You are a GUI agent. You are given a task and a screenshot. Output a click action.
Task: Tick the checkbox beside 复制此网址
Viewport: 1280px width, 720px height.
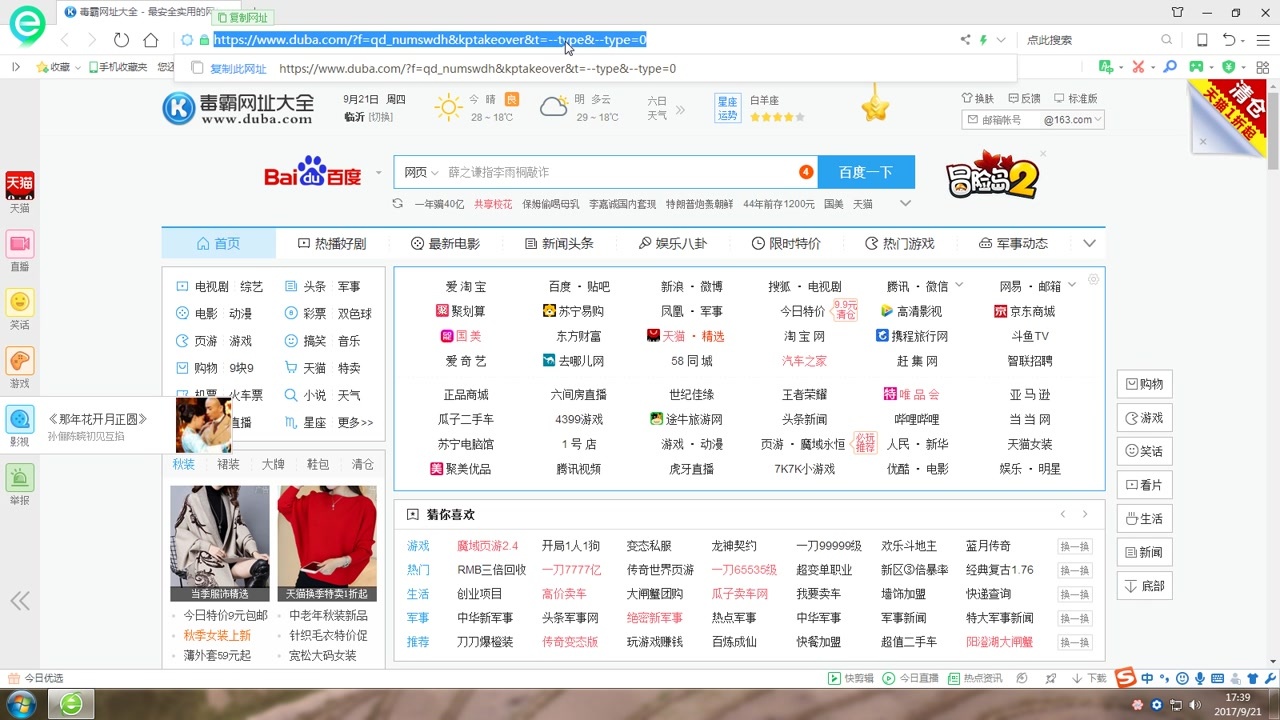pos(197,69)
